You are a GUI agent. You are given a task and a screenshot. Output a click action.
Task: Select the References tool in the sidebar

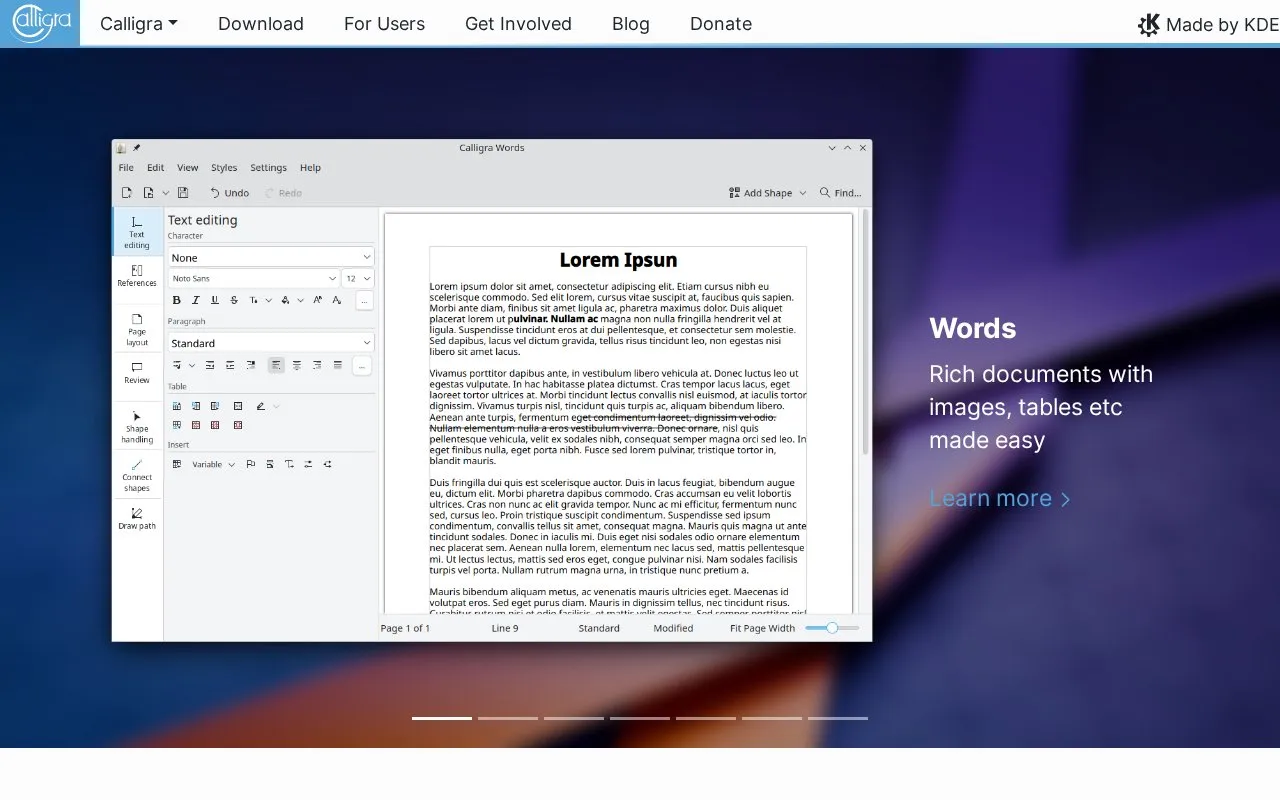[x=137, y=276]
